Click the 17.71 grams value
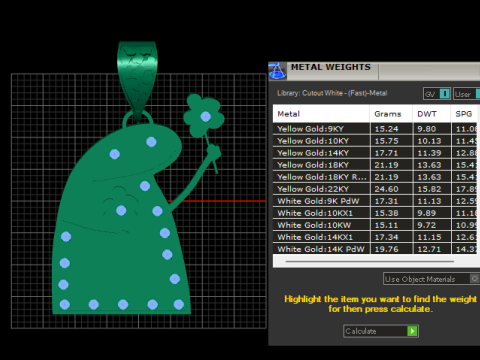The height and width of the screenshot is (360, 480). tap(386, 153)
